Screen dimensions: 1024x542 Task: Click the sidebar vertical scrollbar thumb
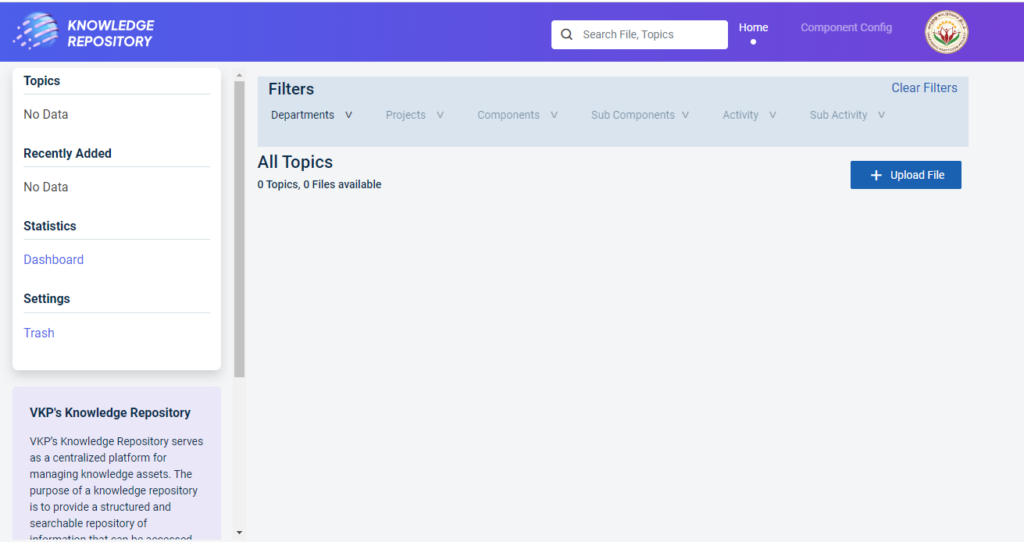(x=239, y=228)
